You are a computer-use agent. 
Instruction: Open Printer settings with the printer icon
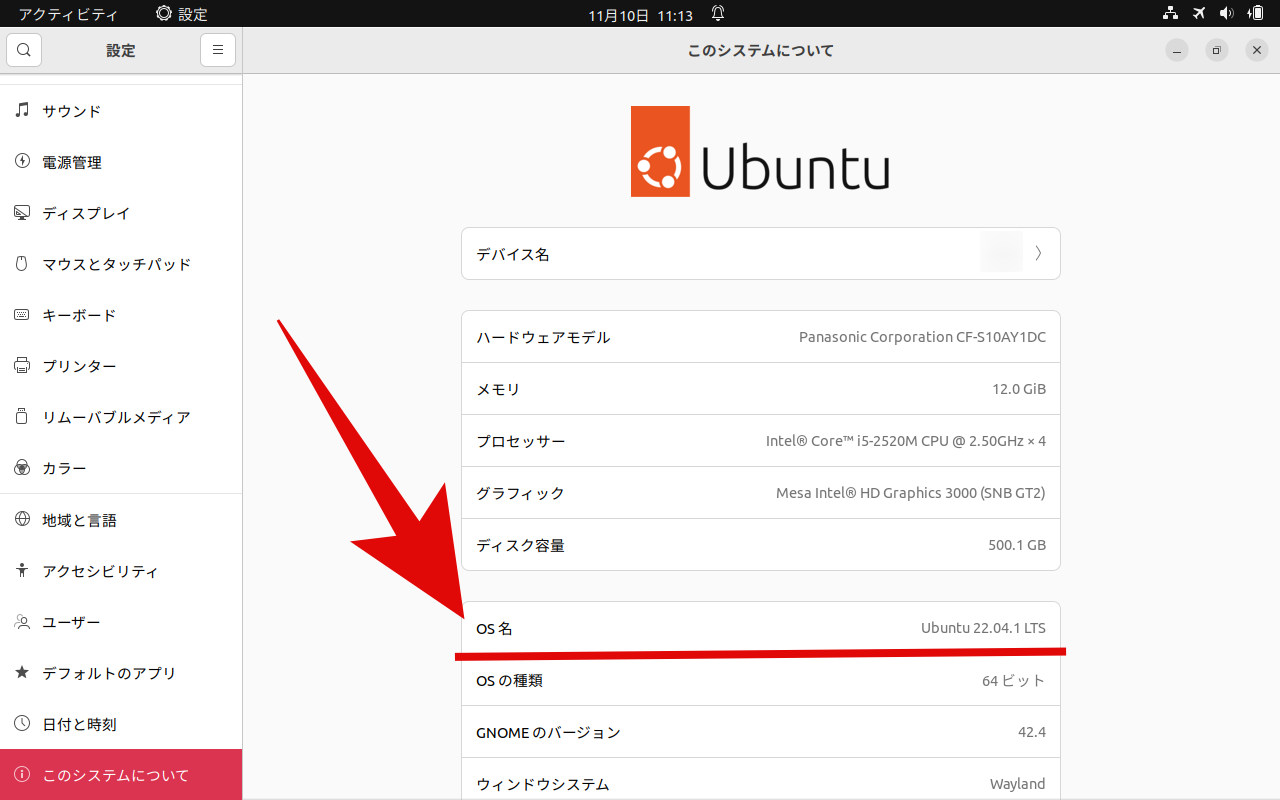click(x=20, y=366)
